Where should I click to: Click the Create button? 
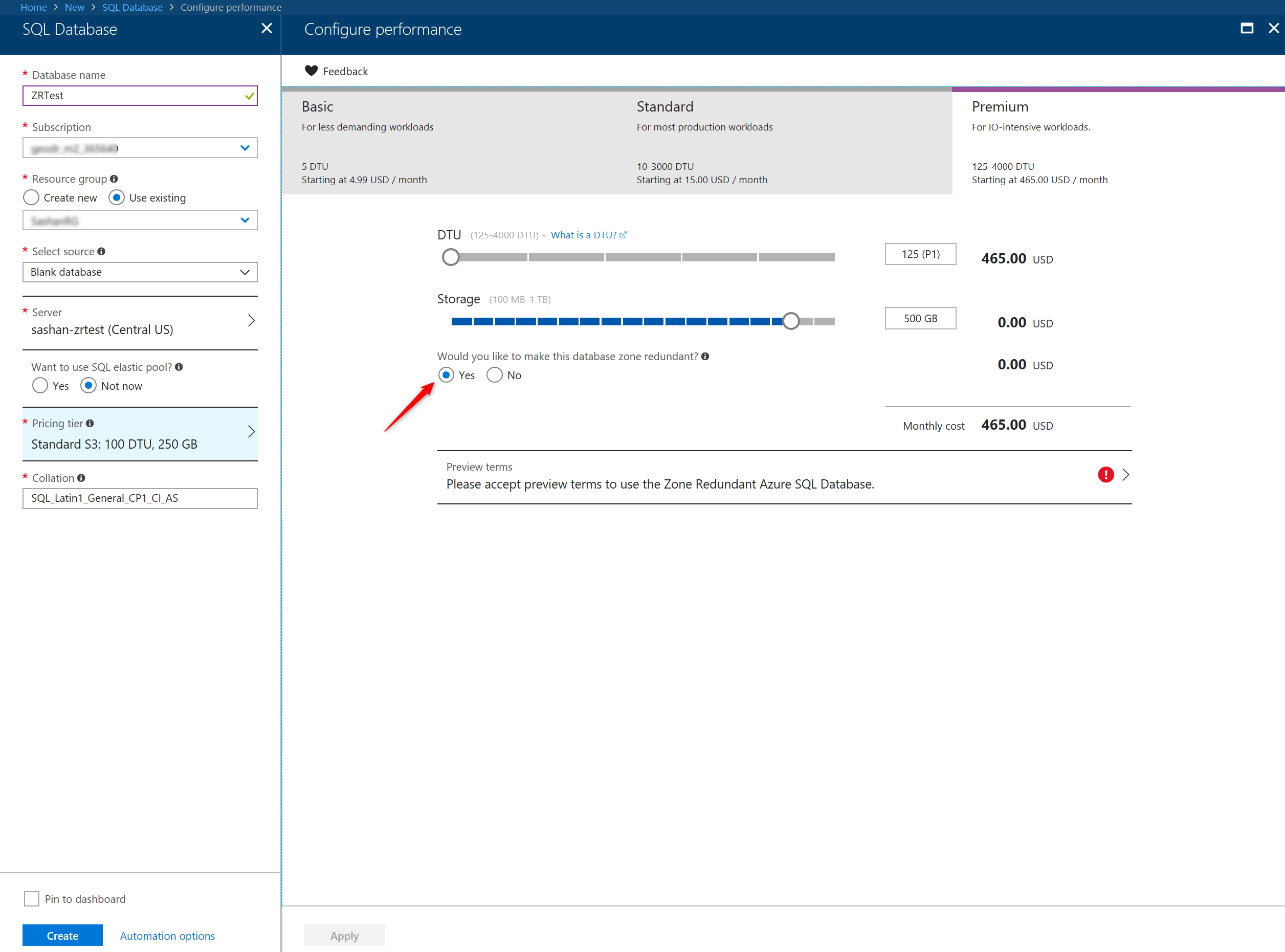62,935
